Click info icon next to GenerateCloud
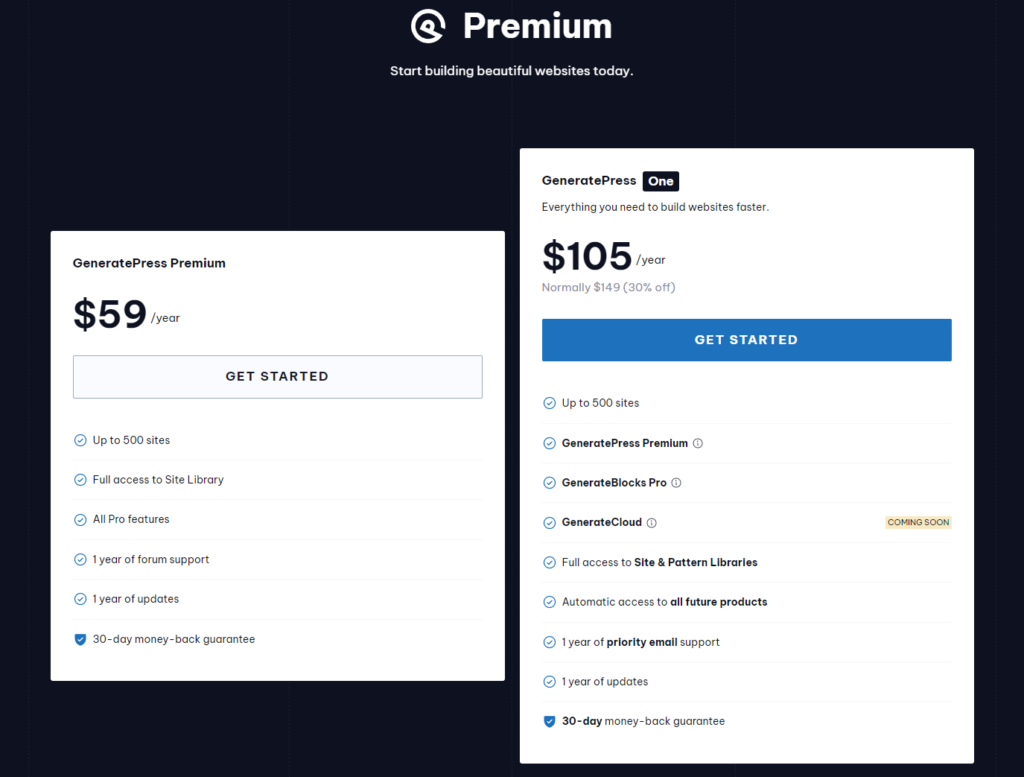 click(651, 522)
